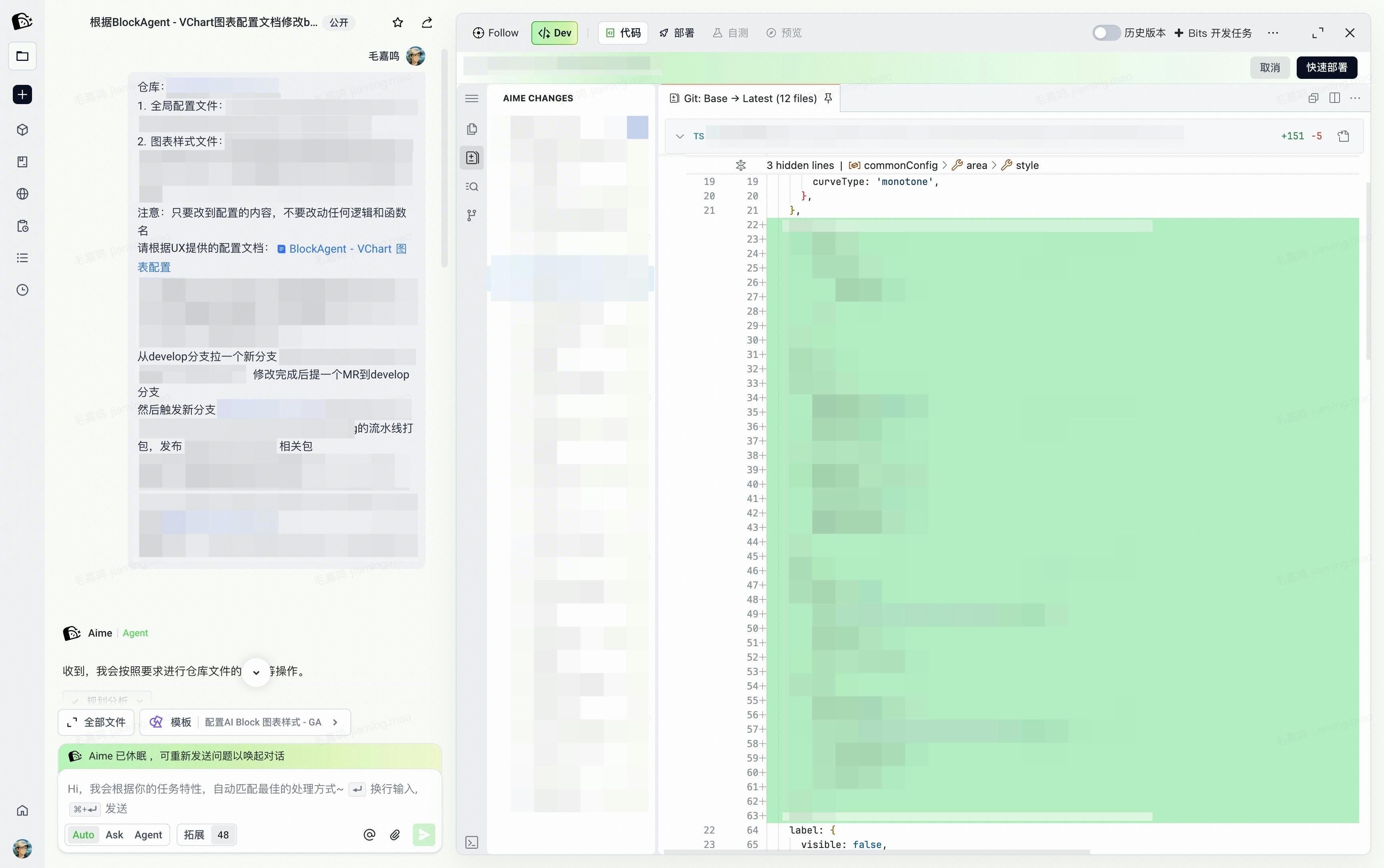
Task: Open the file icon on TS diff header
Action: click(1343, 136)
